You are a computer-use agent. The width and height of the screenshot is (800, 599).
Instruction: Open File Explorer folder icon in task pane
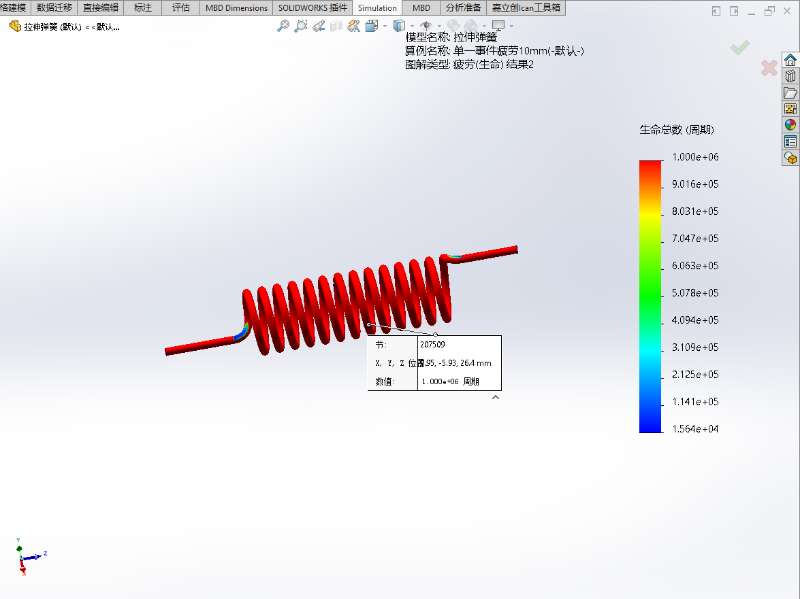(x=790, y=93)
